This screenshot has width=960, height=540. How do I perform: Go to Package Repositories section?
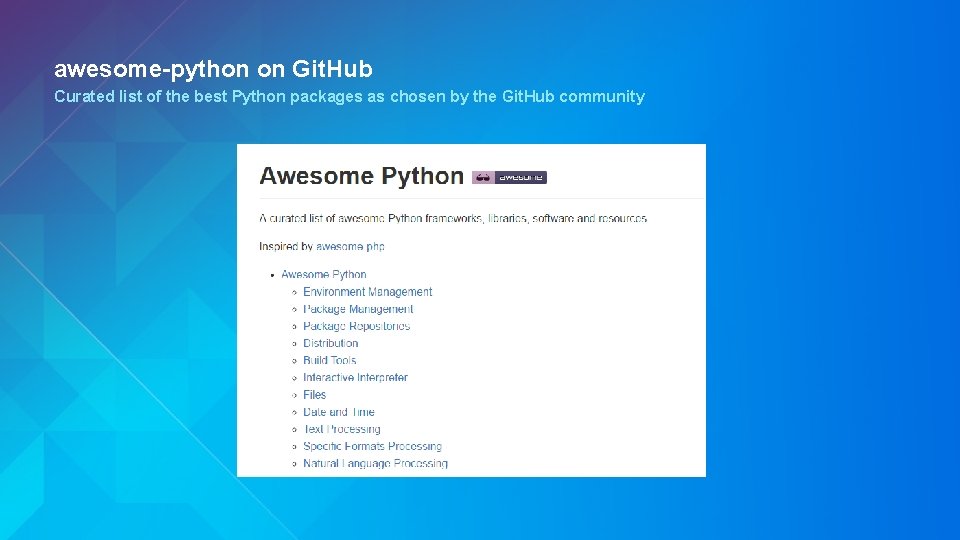pyautogui.click(x=356, y=326)
